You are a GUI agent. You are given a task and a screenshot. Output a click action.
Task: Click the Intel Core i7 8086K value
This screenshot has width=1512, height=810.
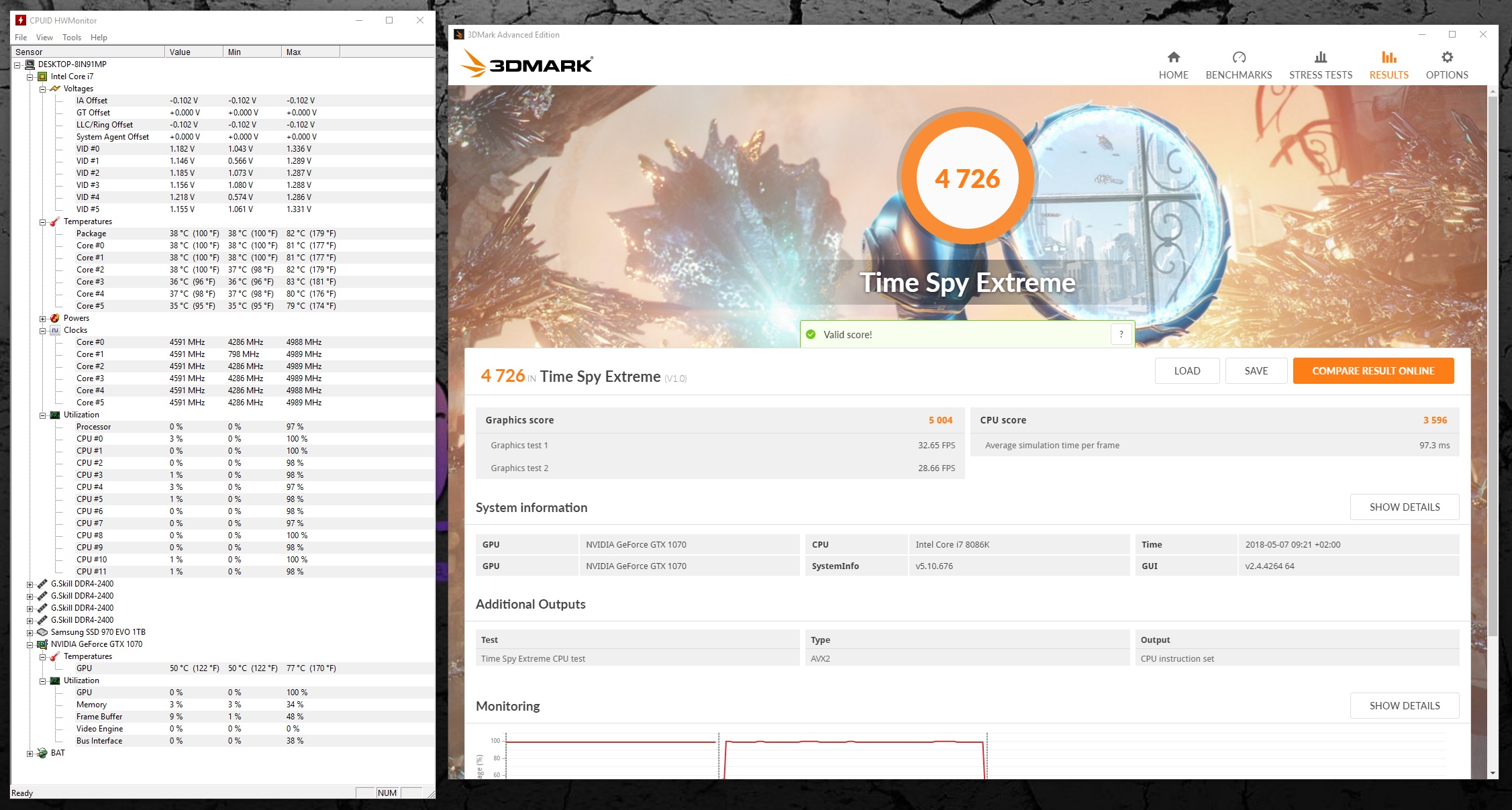[952, 544]
